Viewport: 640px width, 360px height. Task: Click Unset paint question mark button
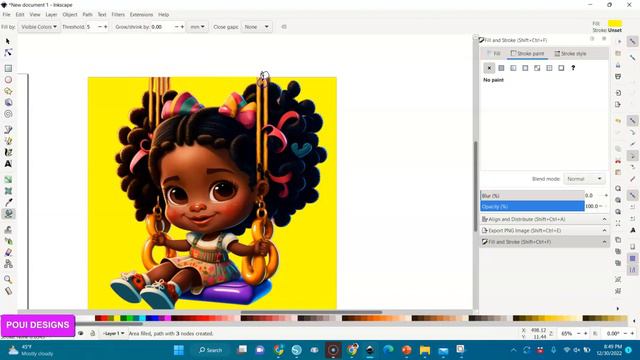(573, 68)
